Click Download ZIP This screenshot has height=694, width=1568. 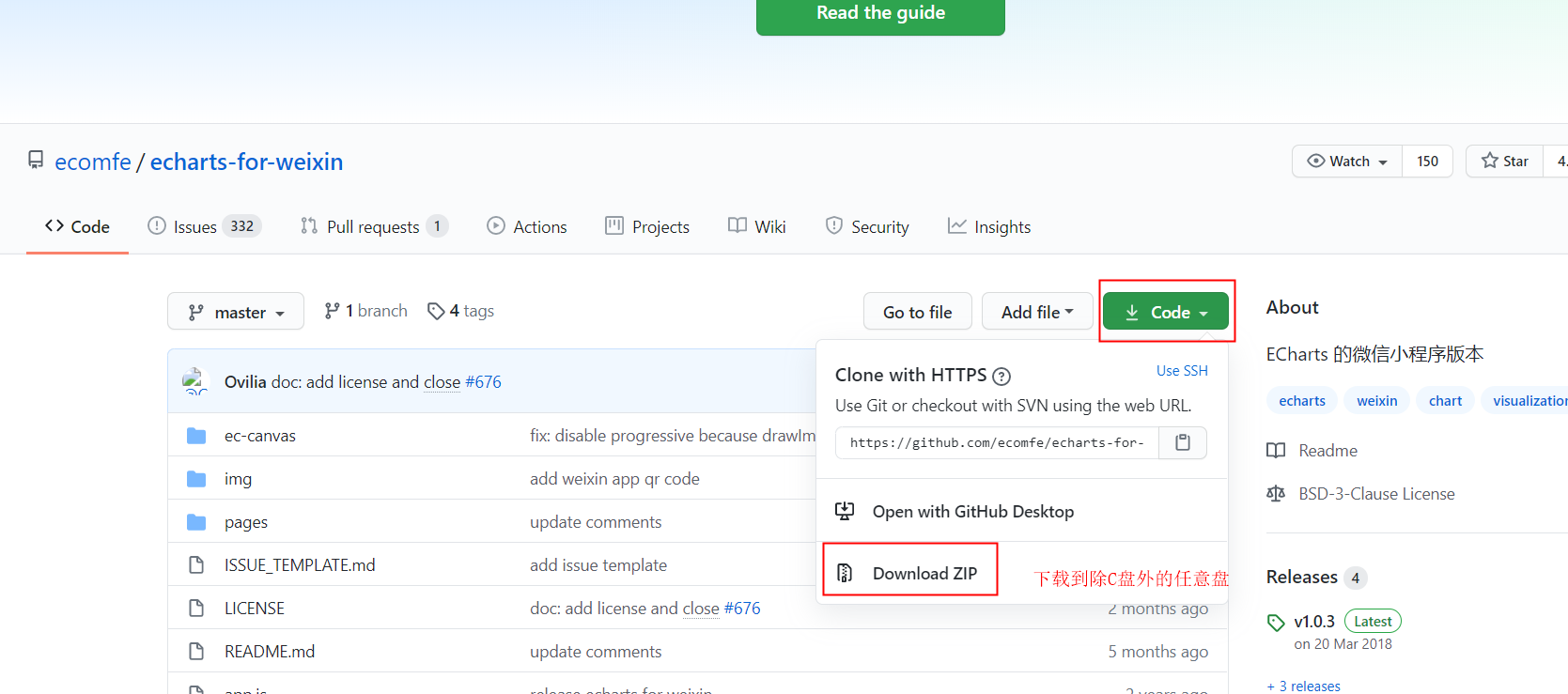pyautogui.click(x=924, y=573)
